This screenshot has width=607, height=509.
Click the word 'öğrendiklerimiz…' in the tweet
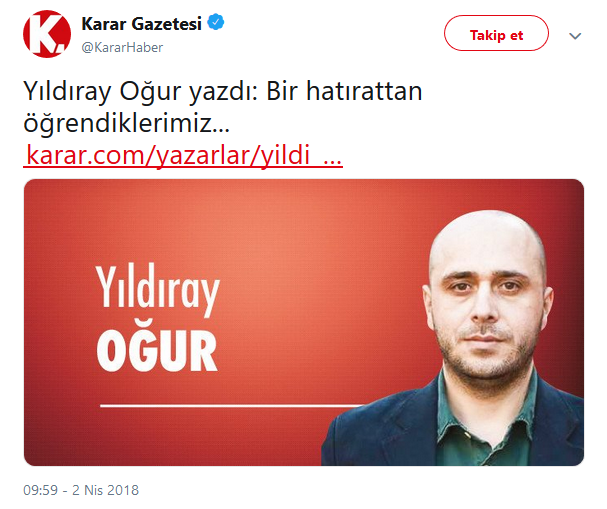127,122
